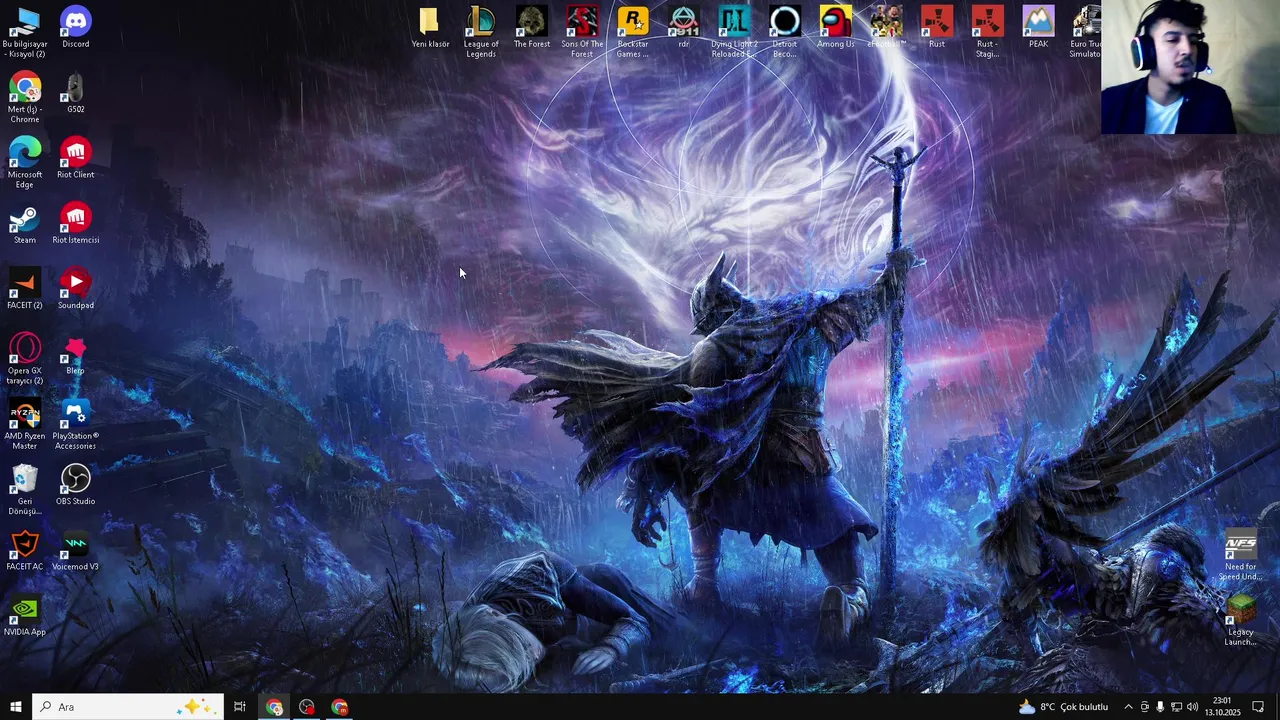Viewport: 1280px width, 720px height.
Task: Open the rdr desktop shortcut
Action: 684,27
